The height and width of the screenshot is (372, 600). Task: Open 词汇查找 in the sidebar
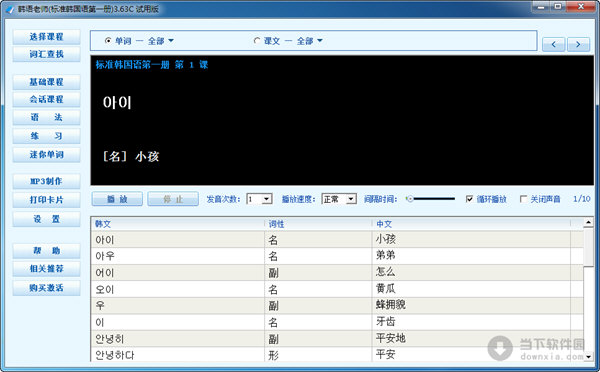[46, 54]
